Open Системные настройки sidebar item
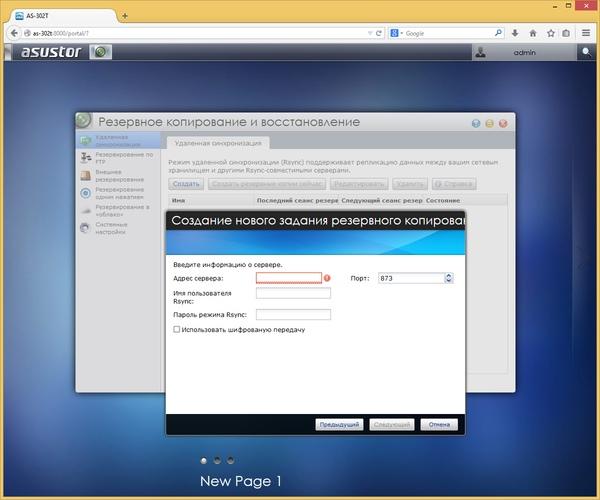 pos(118,228)
